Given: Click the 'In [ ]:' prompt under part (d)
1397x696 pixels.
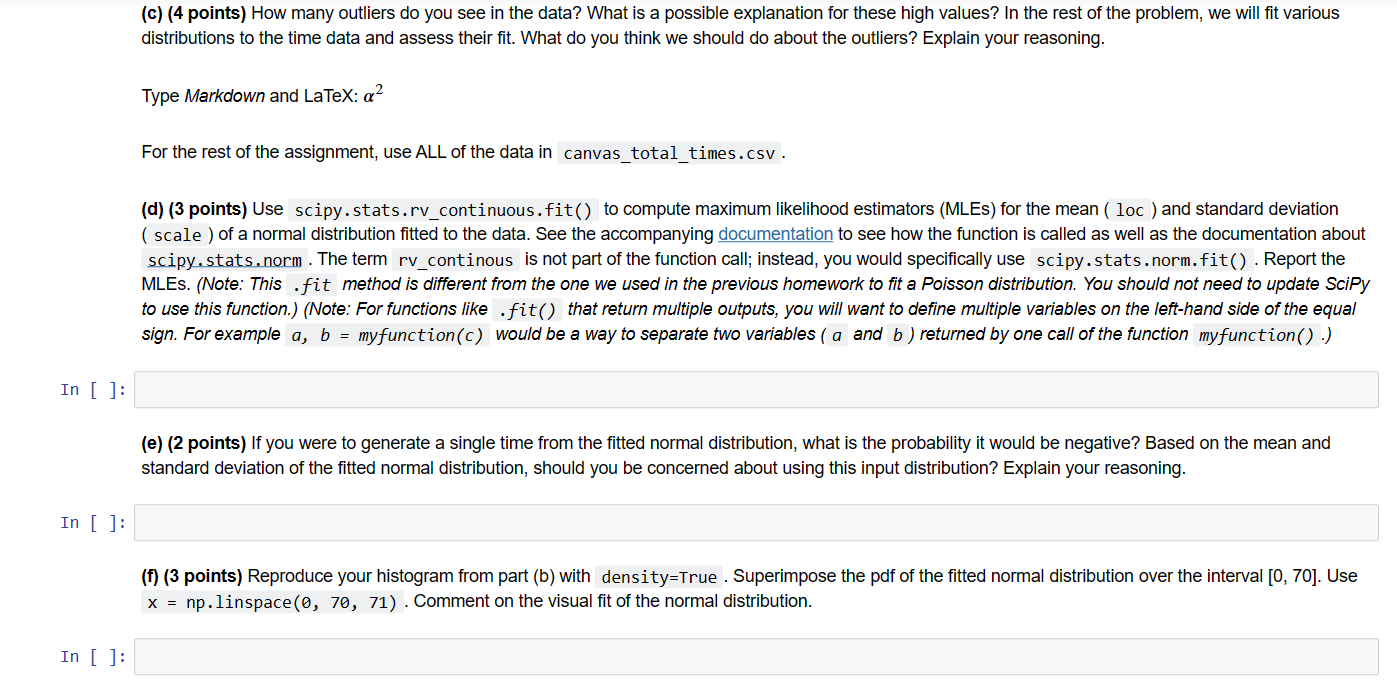Looking at the screenshot, I should tap(93, 389).
